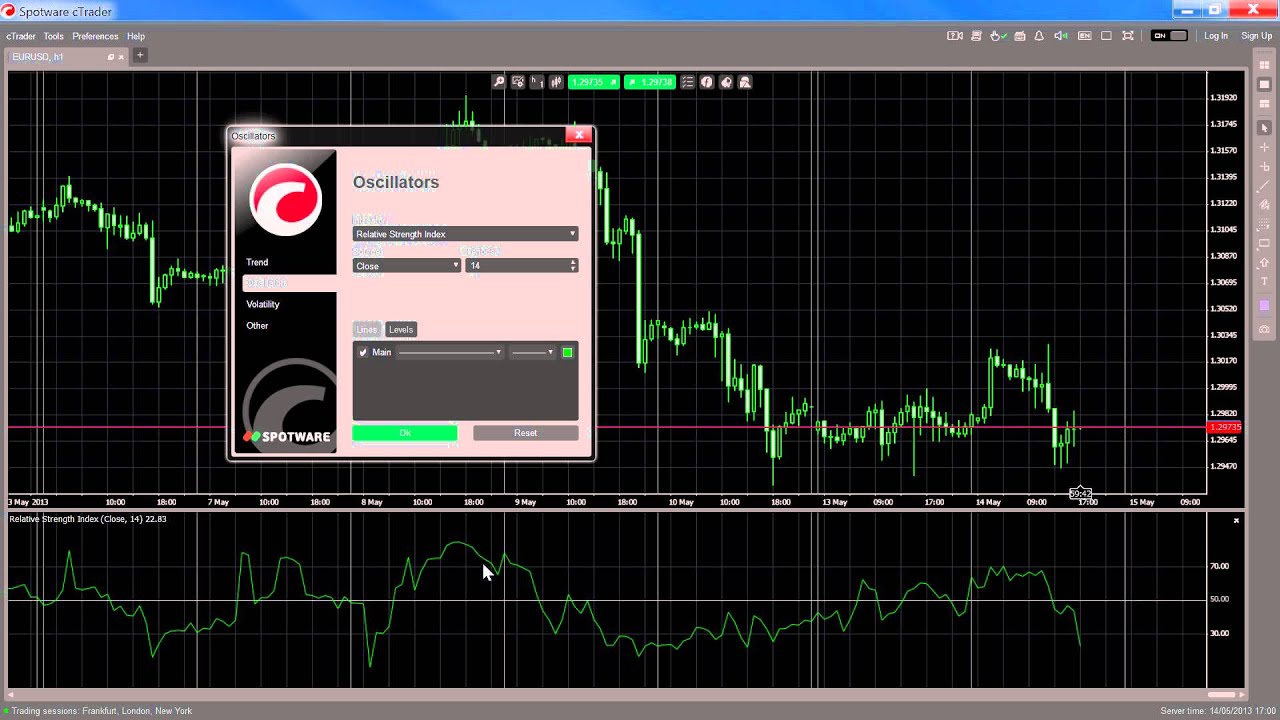Open the Help menu
The image size is (1280, 720).
pos(136,36)
